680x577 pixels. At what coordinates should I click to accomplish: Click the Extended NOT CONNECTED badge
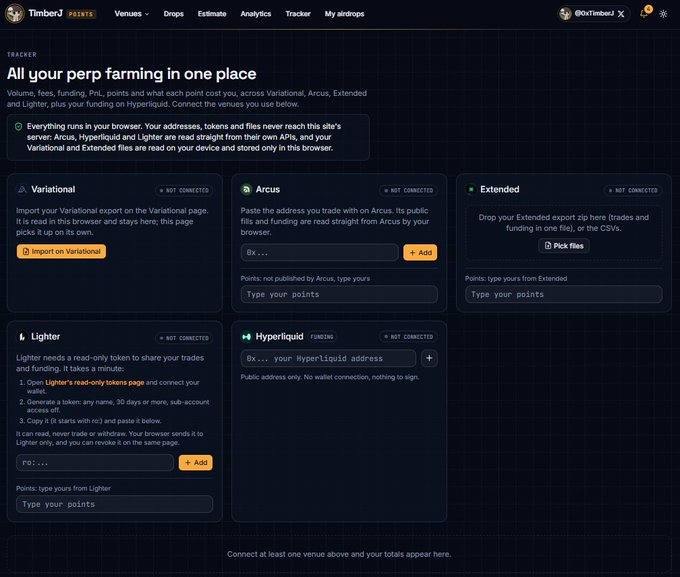click(x=633, y=190)
